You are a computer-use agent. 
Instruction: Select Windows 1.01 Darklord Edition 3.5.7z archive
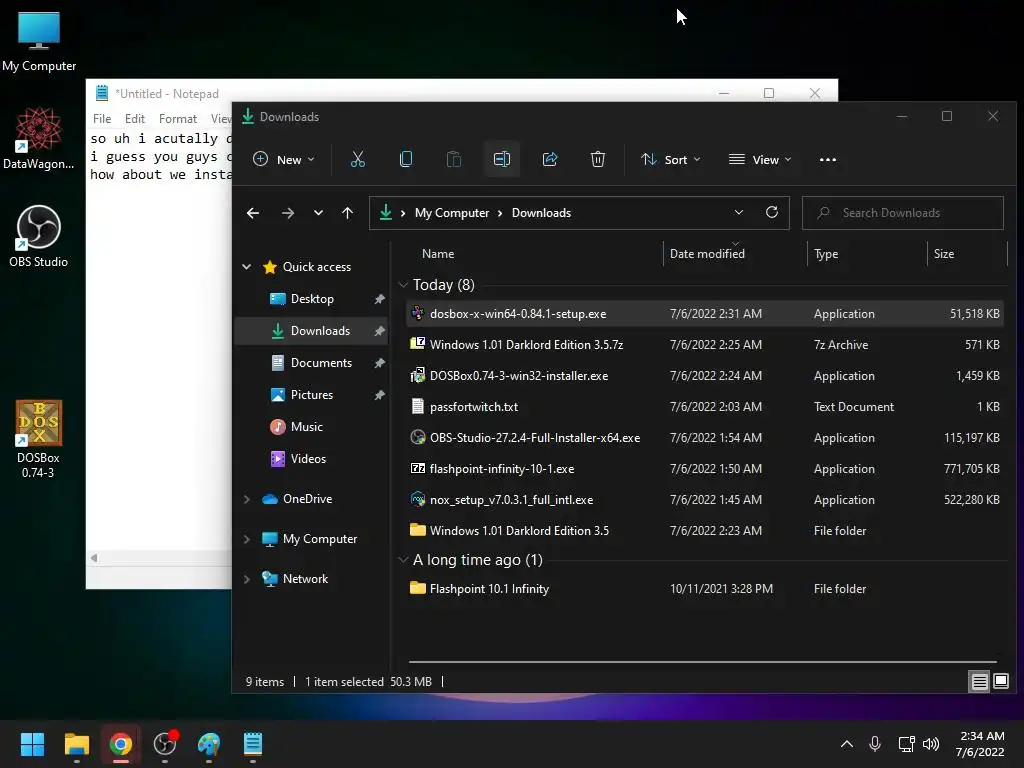[704, 344]
